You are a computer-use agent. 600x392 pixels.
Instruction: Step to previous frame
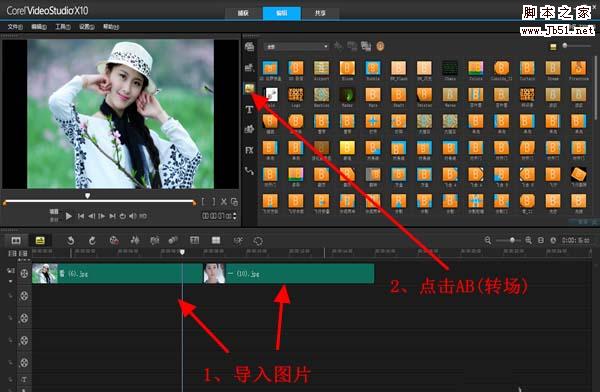[91, 216]
